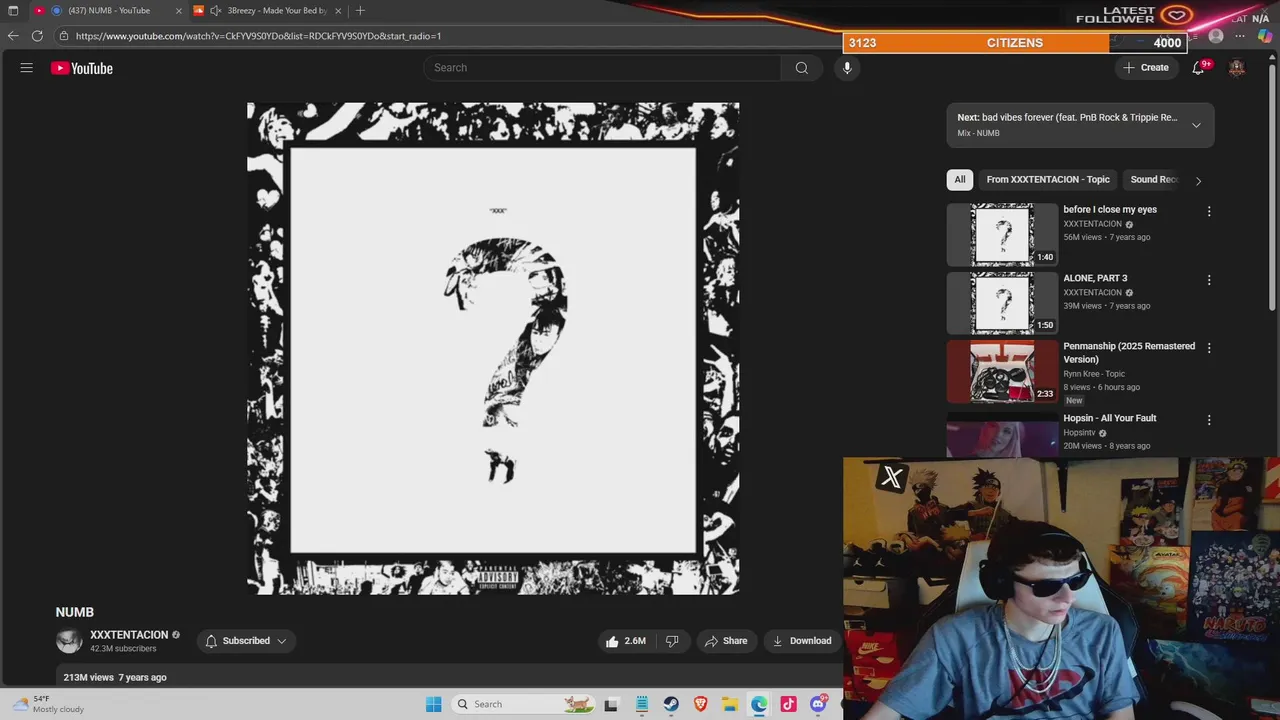The height and width of the screenshot is (720, 1280).
Task: Open File Explorer from the taskbar
Action: click(730, 704)
